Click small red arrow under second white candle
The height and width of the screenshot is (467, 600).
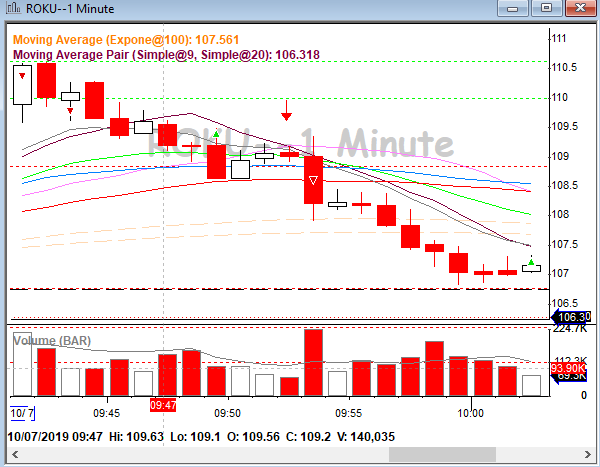pos(70,111)
